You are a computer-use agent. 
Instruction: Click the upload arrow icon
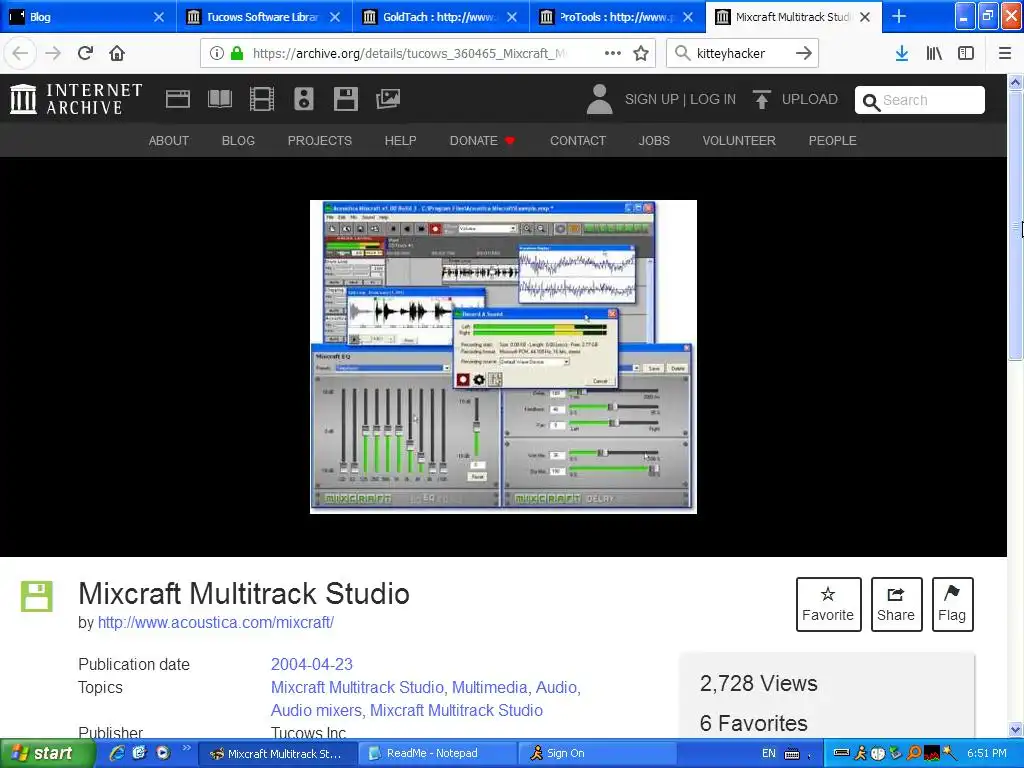point(761,99)
